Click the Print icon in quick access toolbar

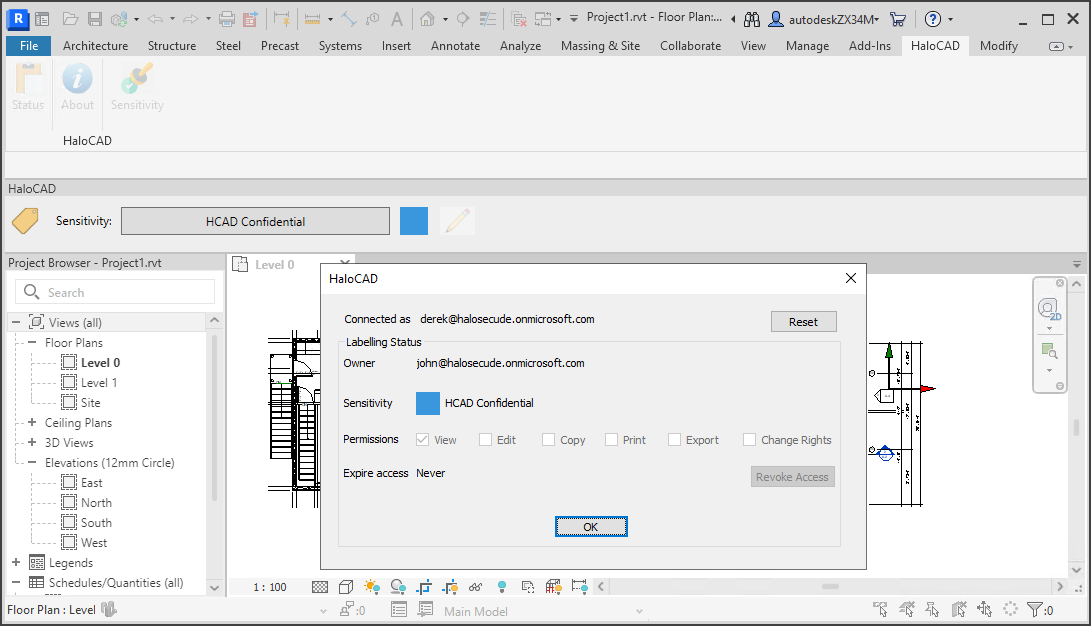click(226, 19)
